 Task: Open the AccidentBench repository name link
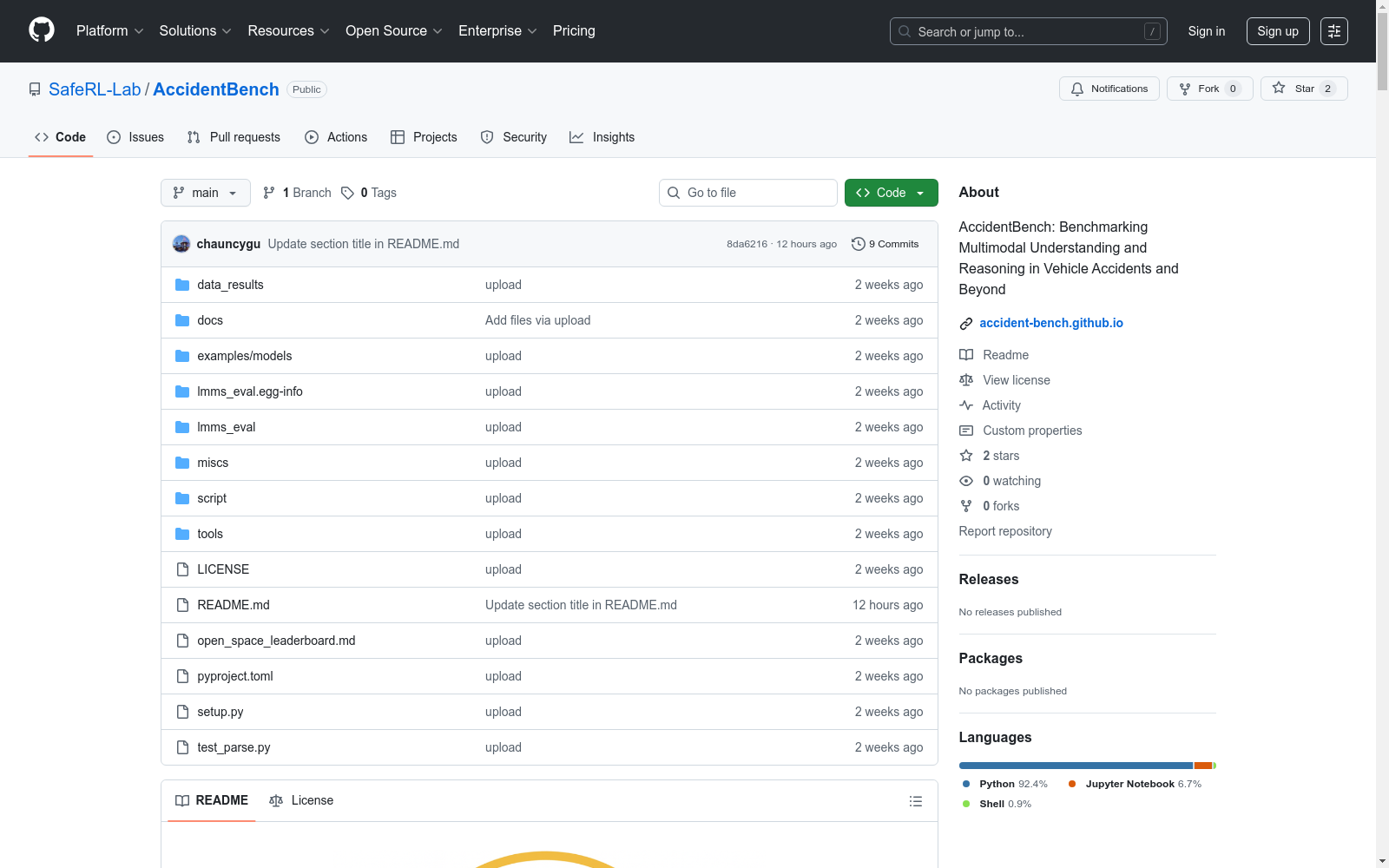(216, 89)
